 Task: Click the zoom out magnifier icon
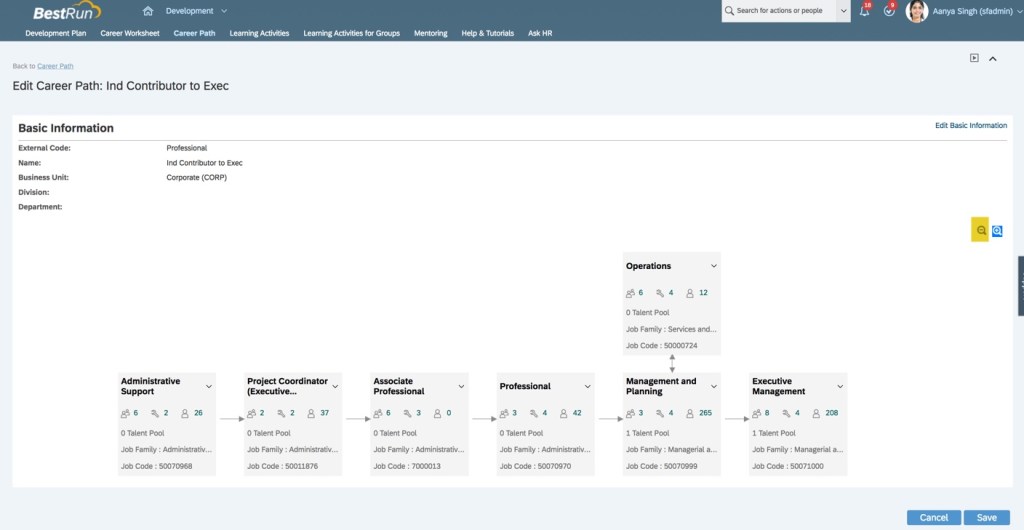[x=981, y=230]
